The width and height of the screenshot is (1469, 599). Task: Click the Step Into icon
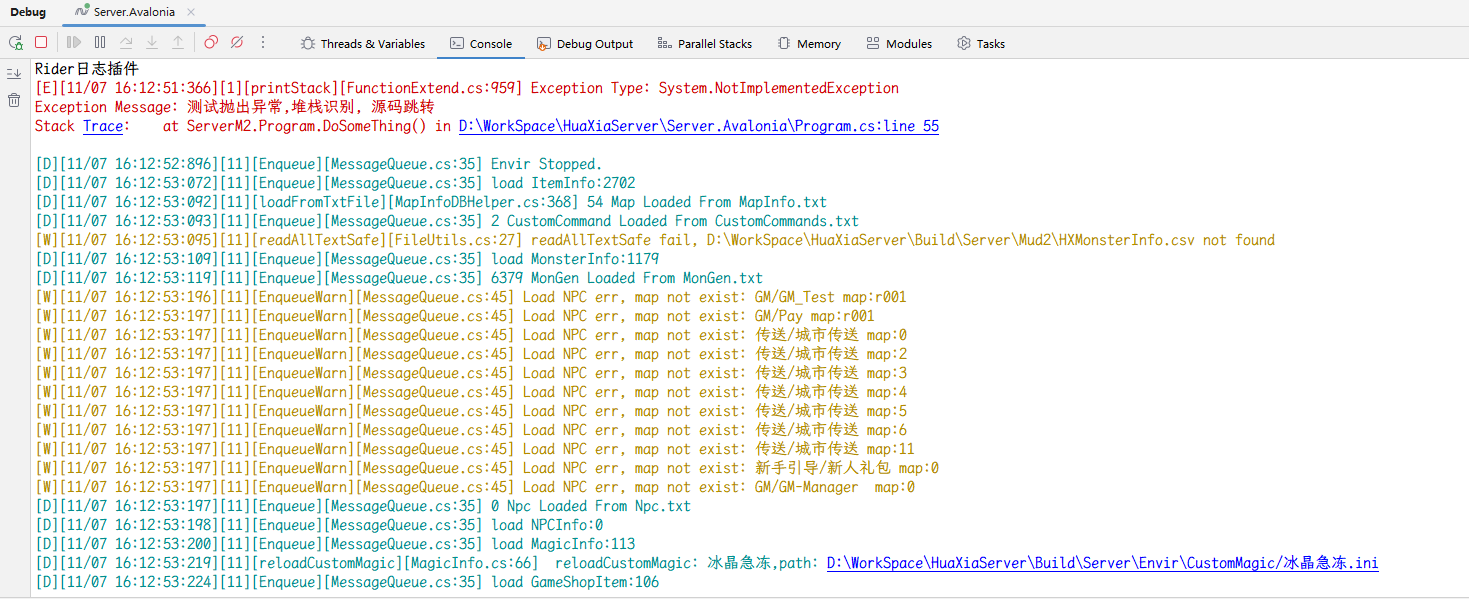coord(152,43)
